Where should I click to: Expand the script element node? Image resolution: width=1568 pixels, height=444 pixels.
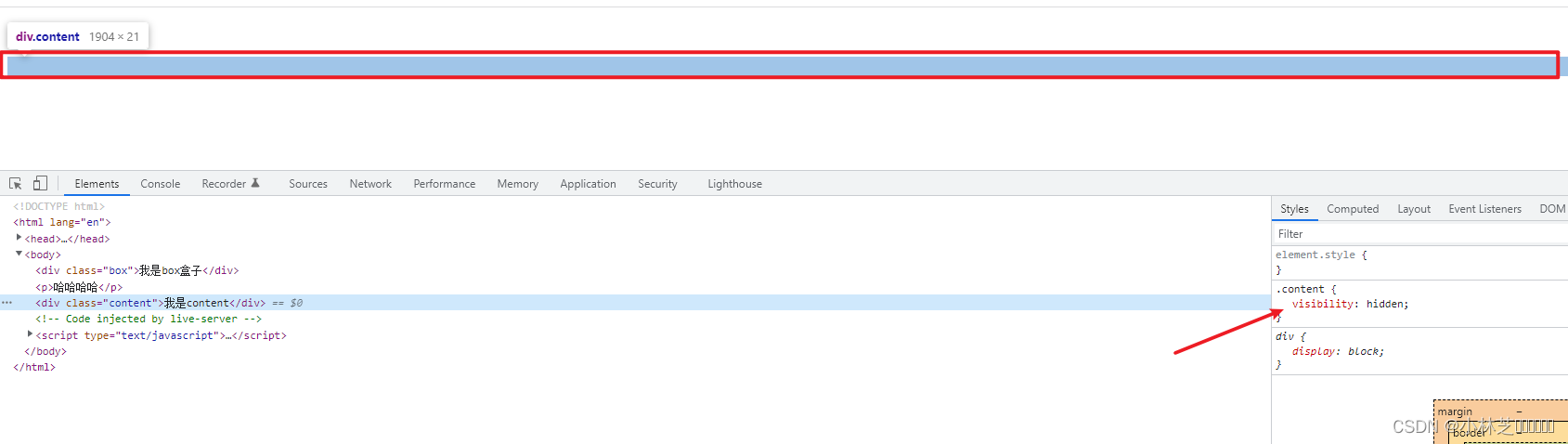coord(30,334)
